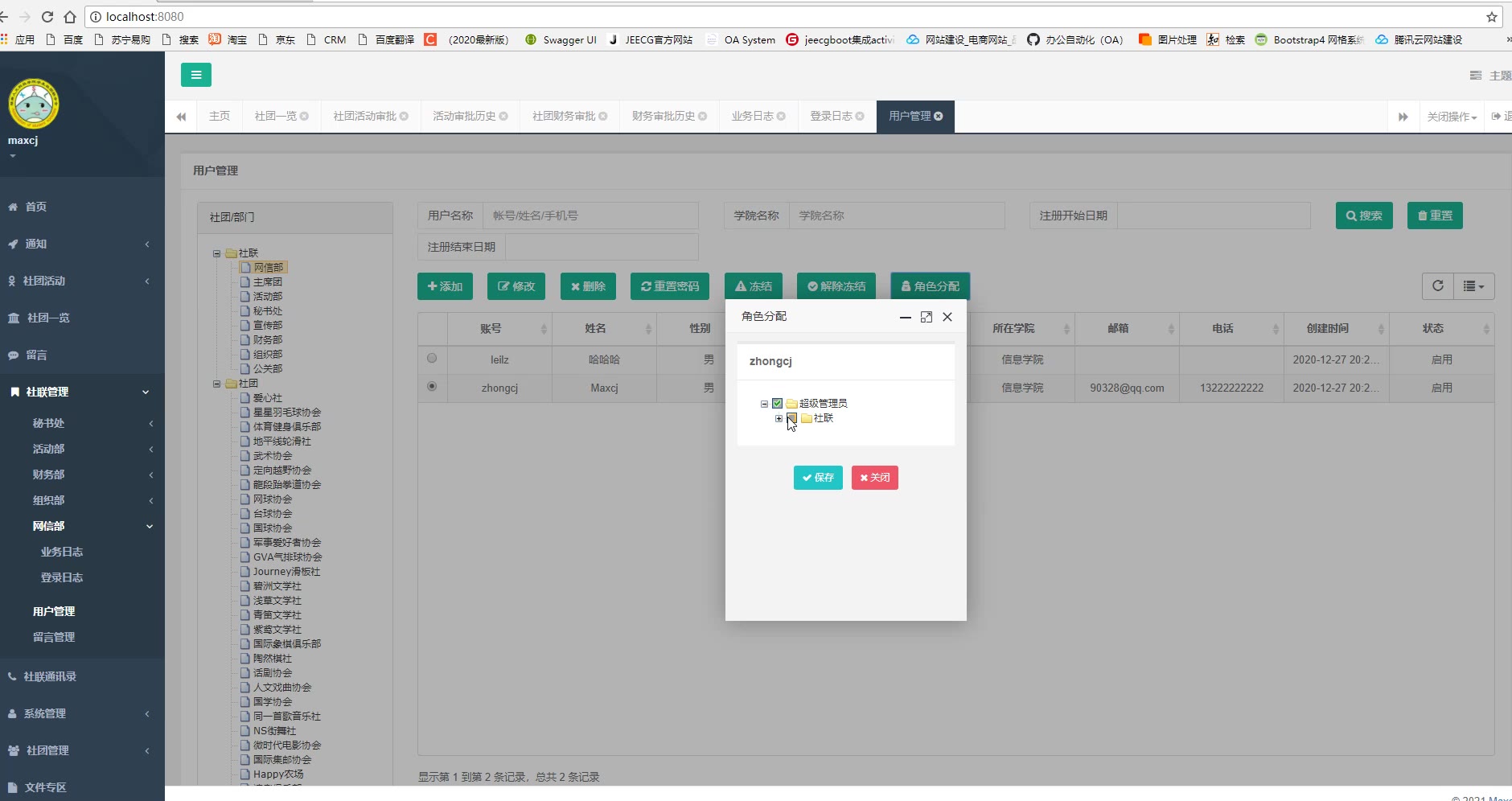
Task: Sort table by 邮箱 column sort icon
Action: tap(1171, 329)
